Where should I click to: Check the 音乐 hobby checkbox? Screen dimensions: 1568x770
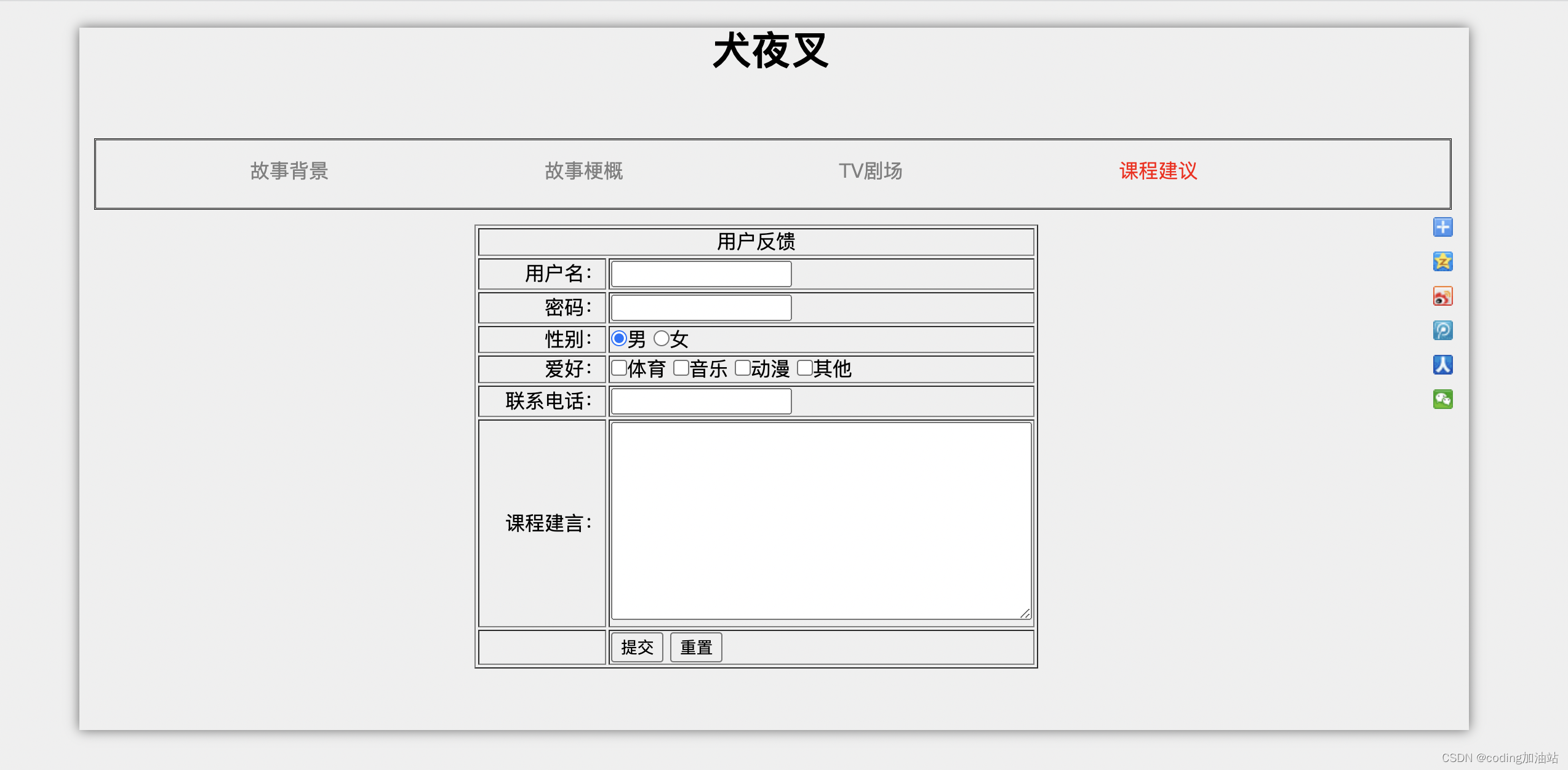tap(681, 368)
